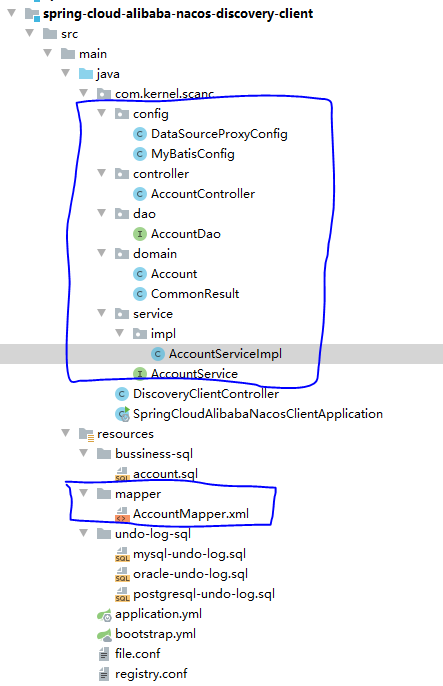Collapse the domain package arrow
The image size is (443, 686).
[x=101, y=253]
